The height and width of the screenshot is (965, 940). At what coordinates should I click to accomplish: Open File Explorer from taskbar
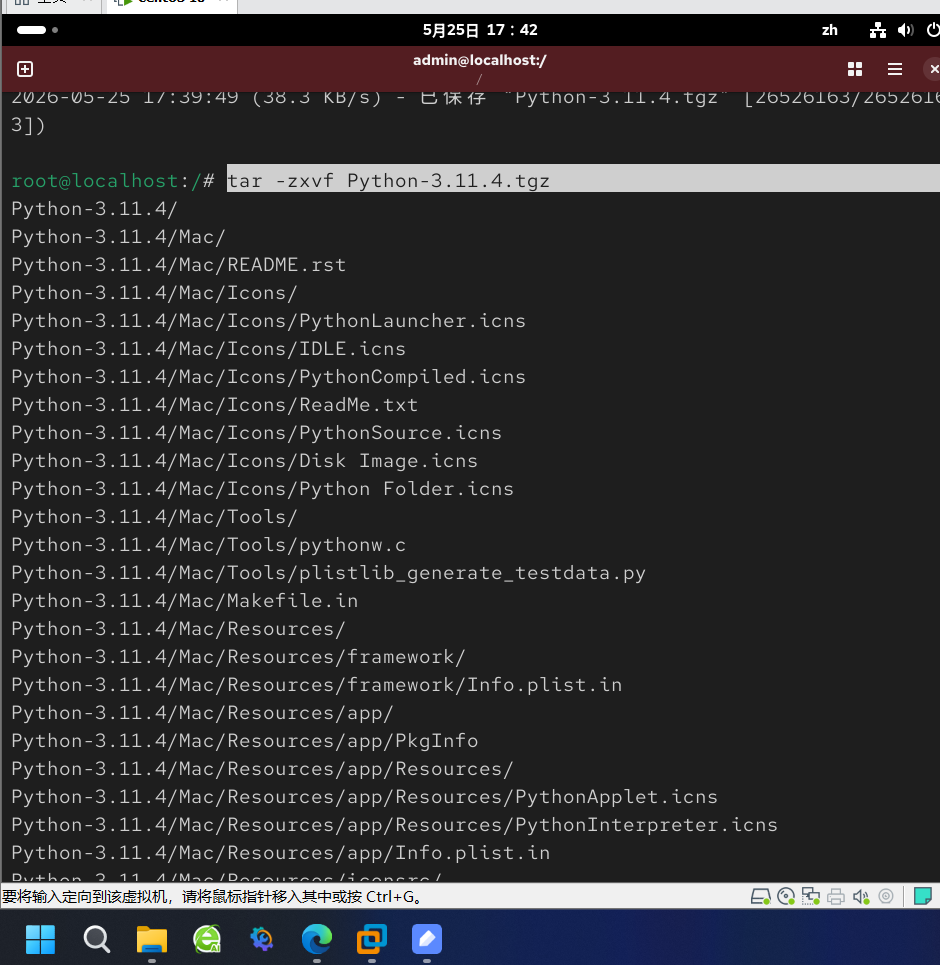click(x=151, y=939)
